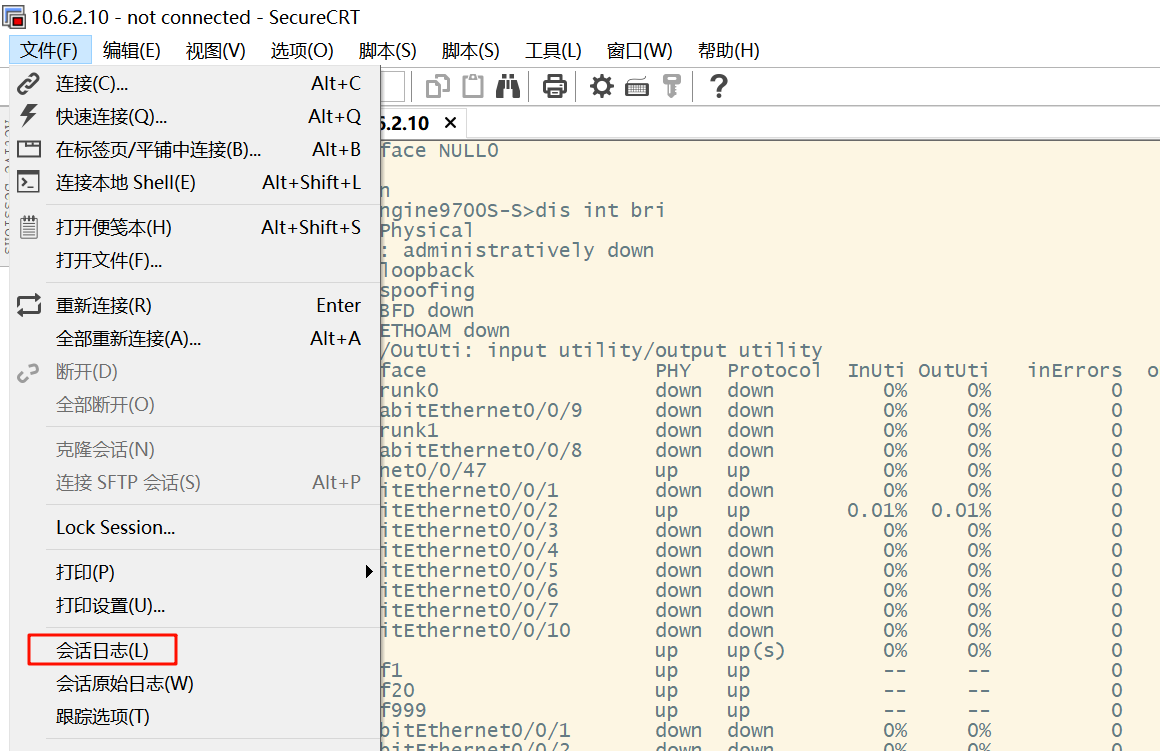Open the 选项(O) menu
This screenshot has width=1160, height=751.
coord(301,50)
